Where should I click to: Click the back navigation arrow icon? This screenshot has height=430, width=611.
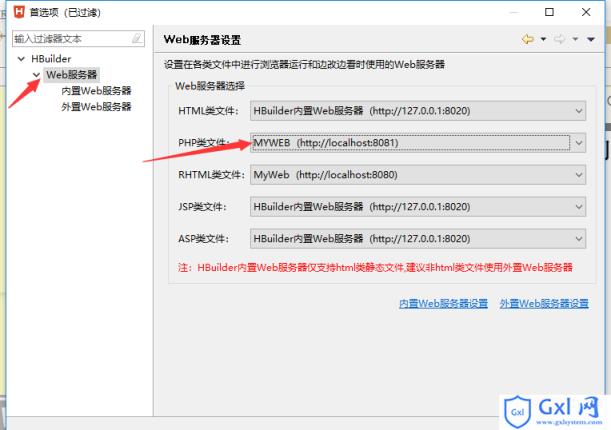pos(527,39)
